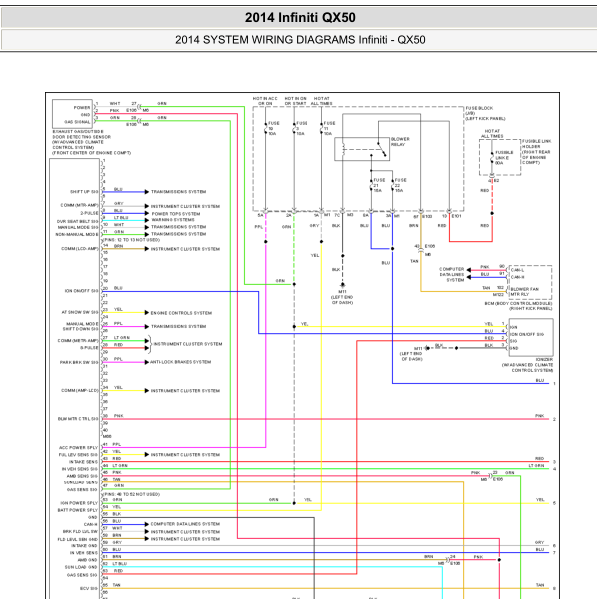Click the '2014 Infiniti QX50' title heading
597x599 pixels.
pyautogui.click(x=300, y=18)
